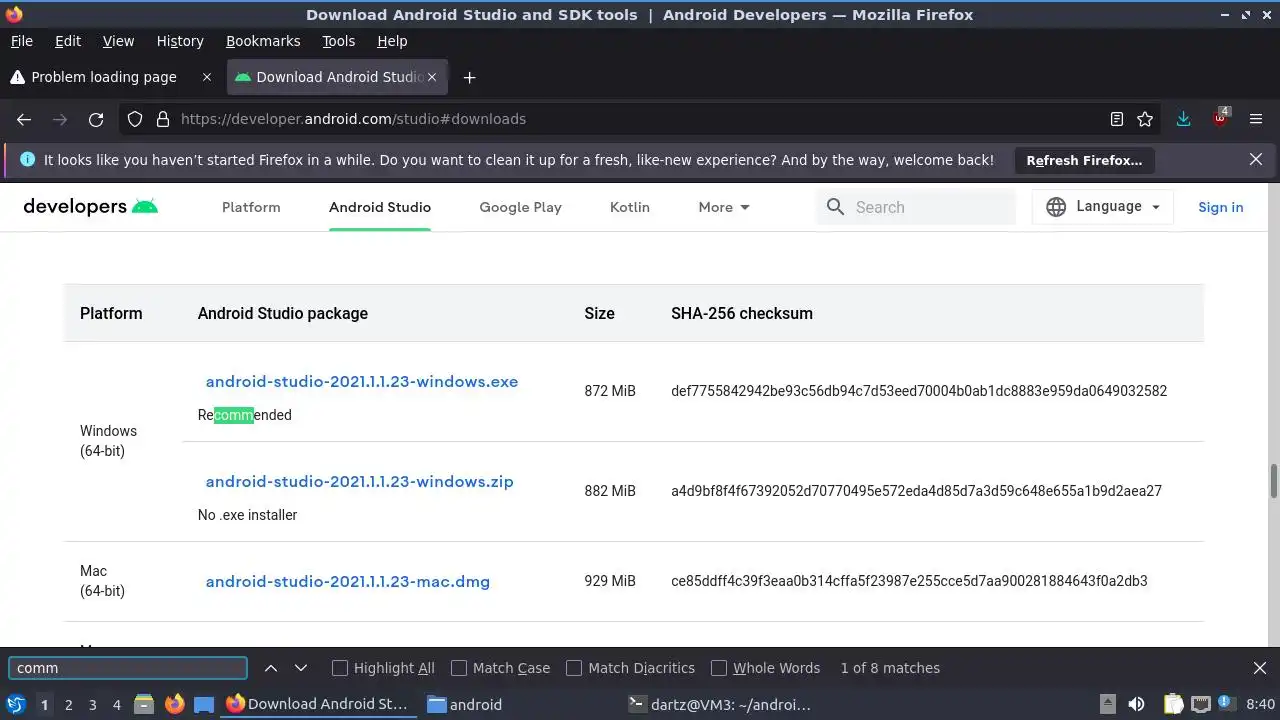The image size is (1280, 720).
Task: Click the show desktop icon in the taskbar
Action: coord(204,704)
